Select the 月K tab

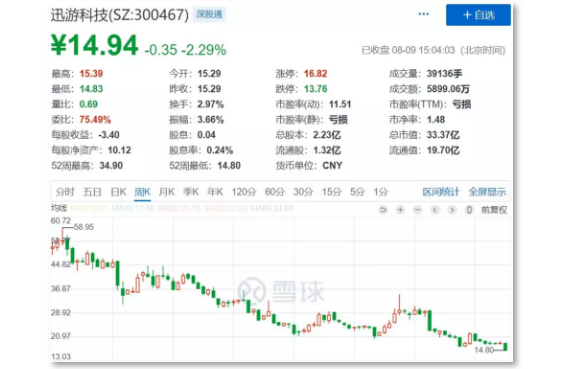(x=167, y=192)
